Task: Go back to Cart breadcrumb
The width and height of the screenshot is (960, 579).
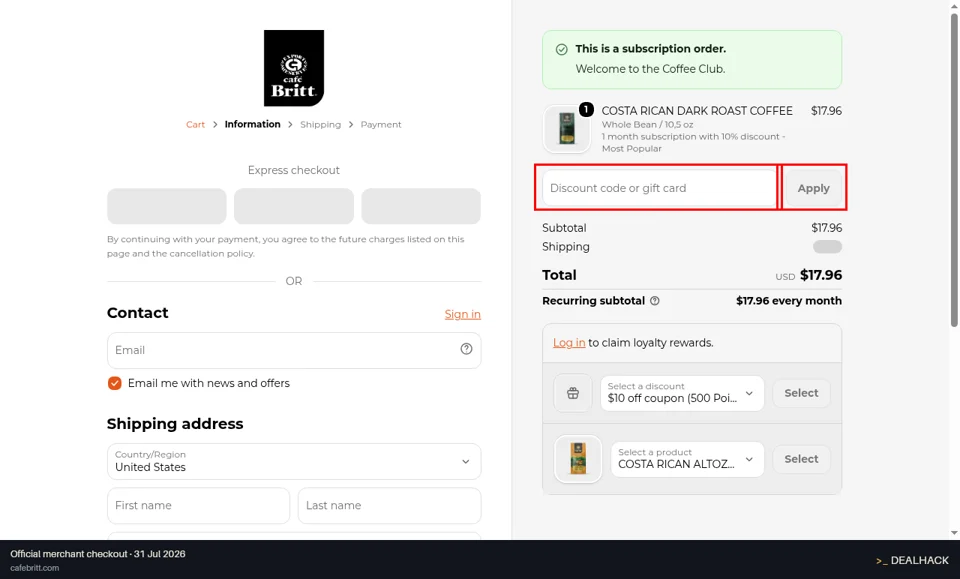Action: point(195,124)
